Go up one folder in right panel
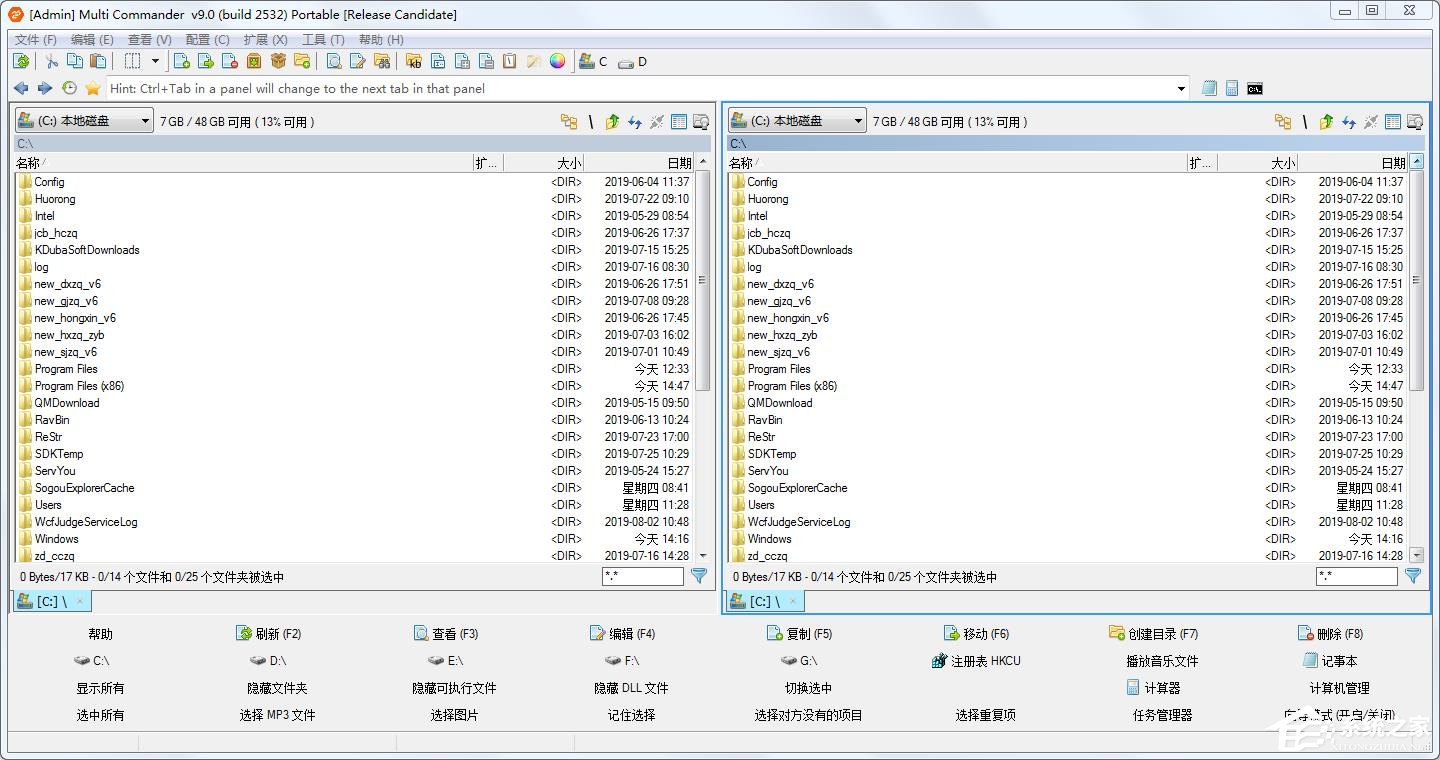1440x760 pixels. [x=1326, y=122]
